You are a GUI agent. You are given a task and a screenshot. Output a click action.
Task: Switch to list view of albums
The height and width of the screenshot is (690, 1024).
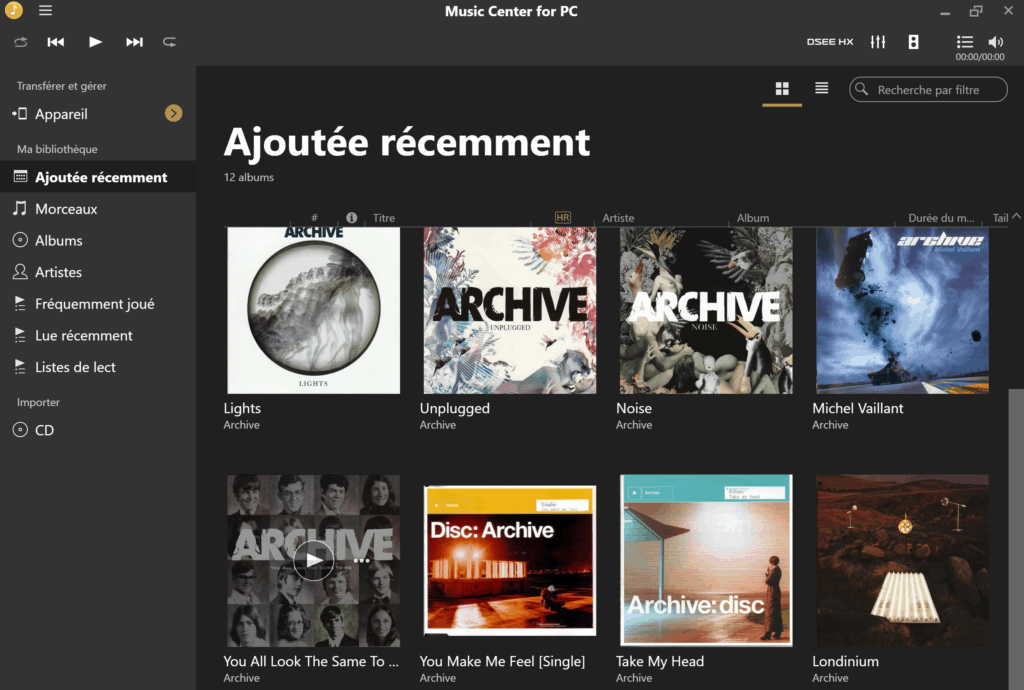[821, 88]
